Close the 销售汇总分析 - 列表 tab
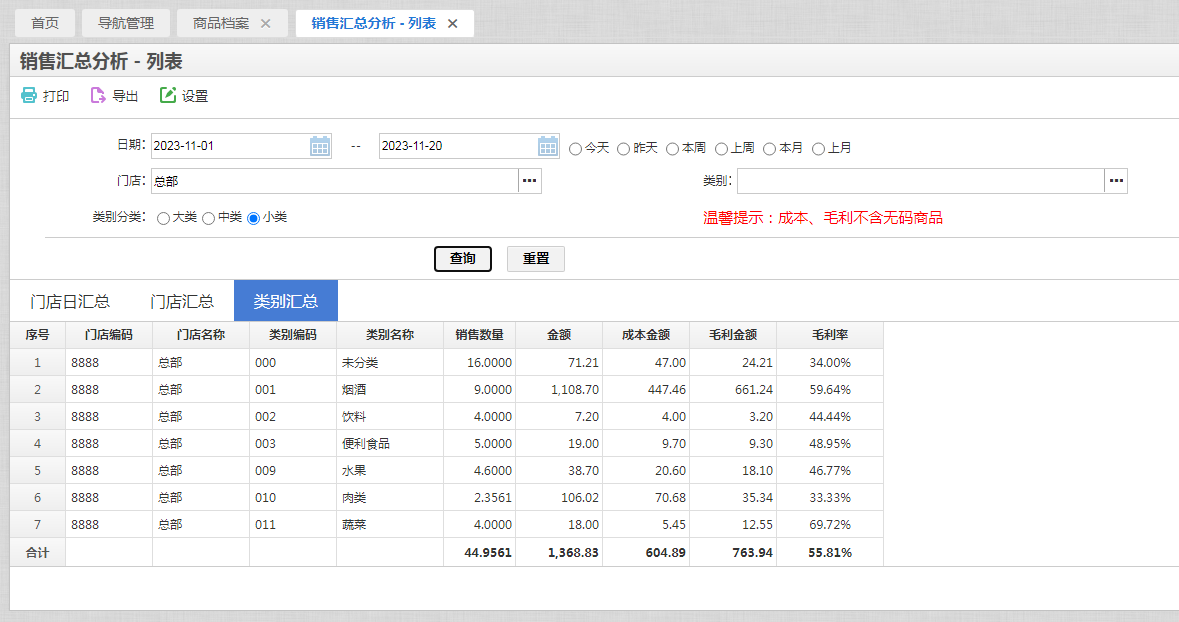Screen dimensions: 1179x622 click(453, 24)
